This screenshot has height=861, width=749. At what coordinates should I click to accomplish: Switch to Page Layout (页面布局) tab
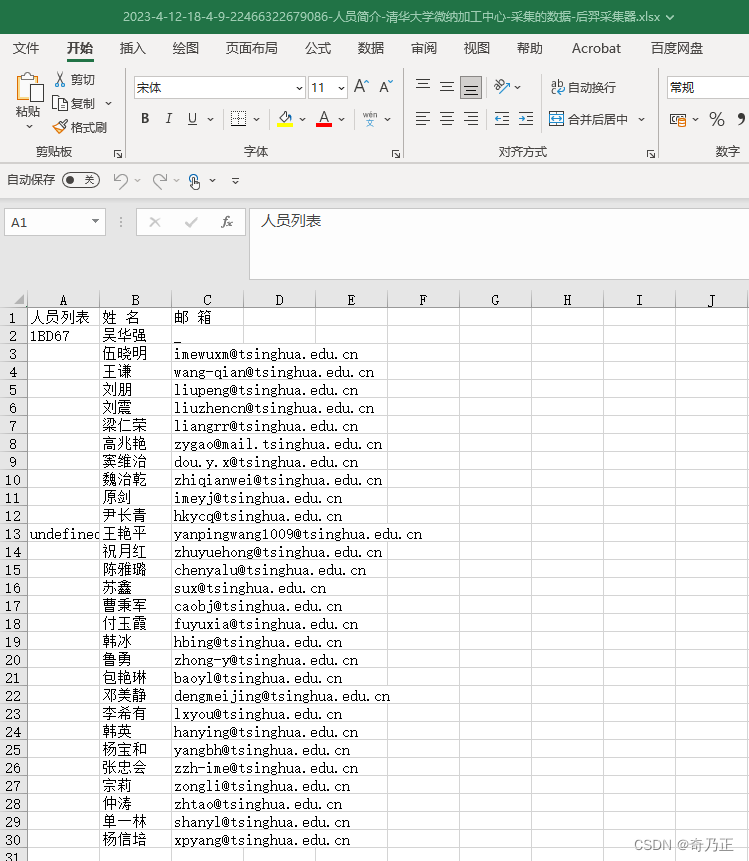pos(251,48)
